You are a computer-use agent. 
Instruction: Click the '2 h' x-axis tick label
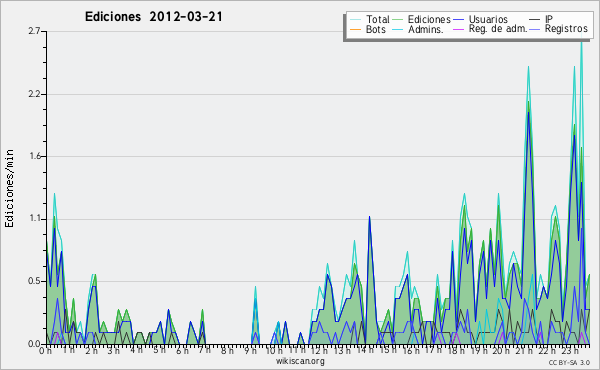click(91, 351)
